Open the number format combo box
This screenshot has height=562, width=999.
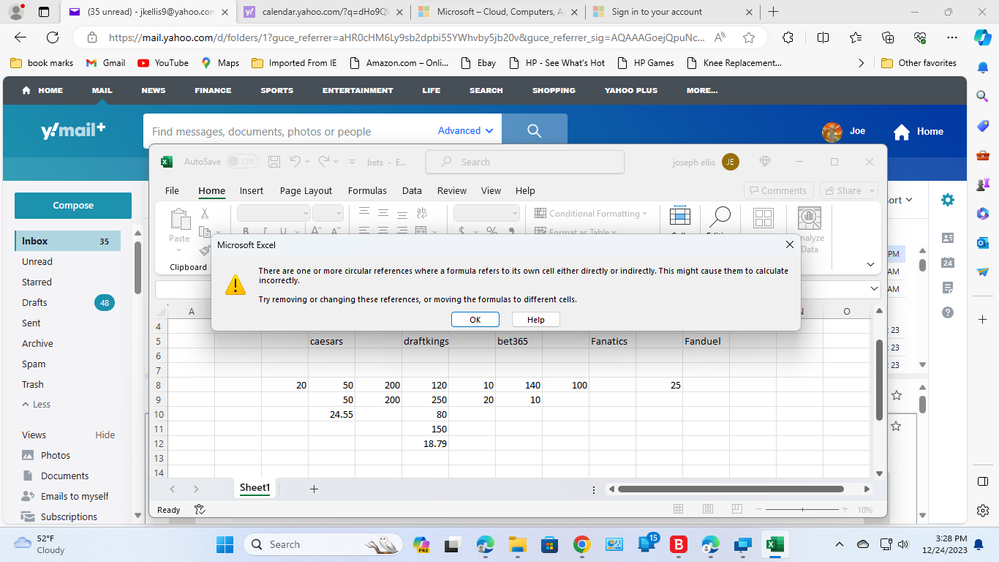(x=486, y=213)
